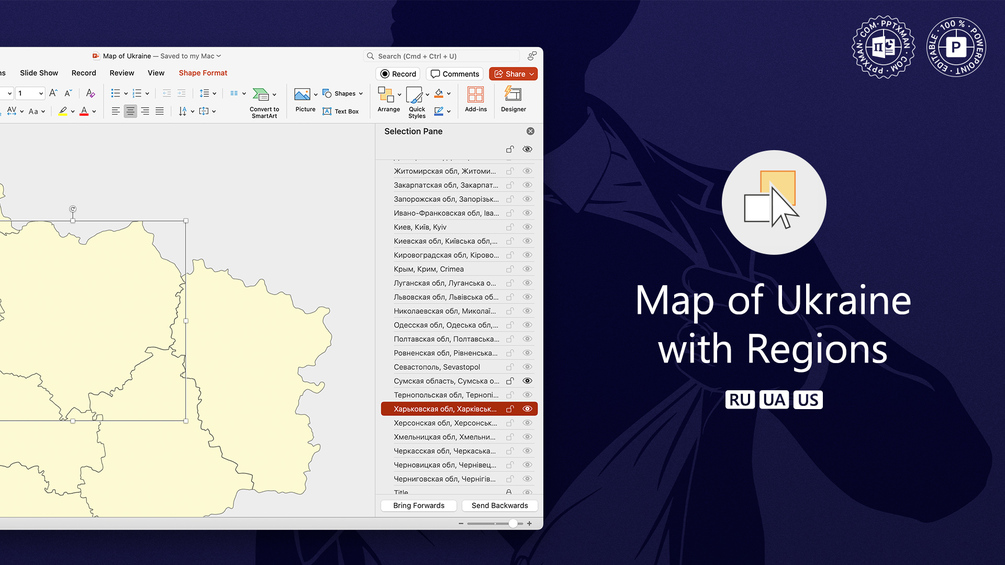The width and height of the screenshot is (1005, 565).
Task: Insert a Text Box
Action: click(x=340, y=111)
